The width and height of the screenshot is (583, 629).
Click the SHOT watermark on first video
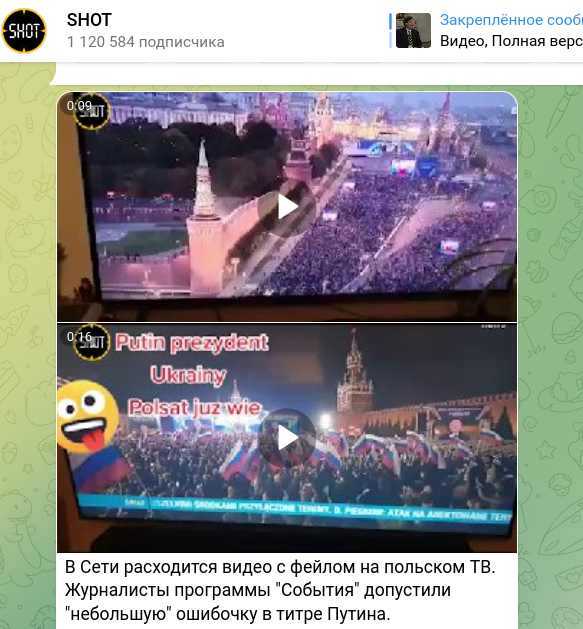coord(92,112)
